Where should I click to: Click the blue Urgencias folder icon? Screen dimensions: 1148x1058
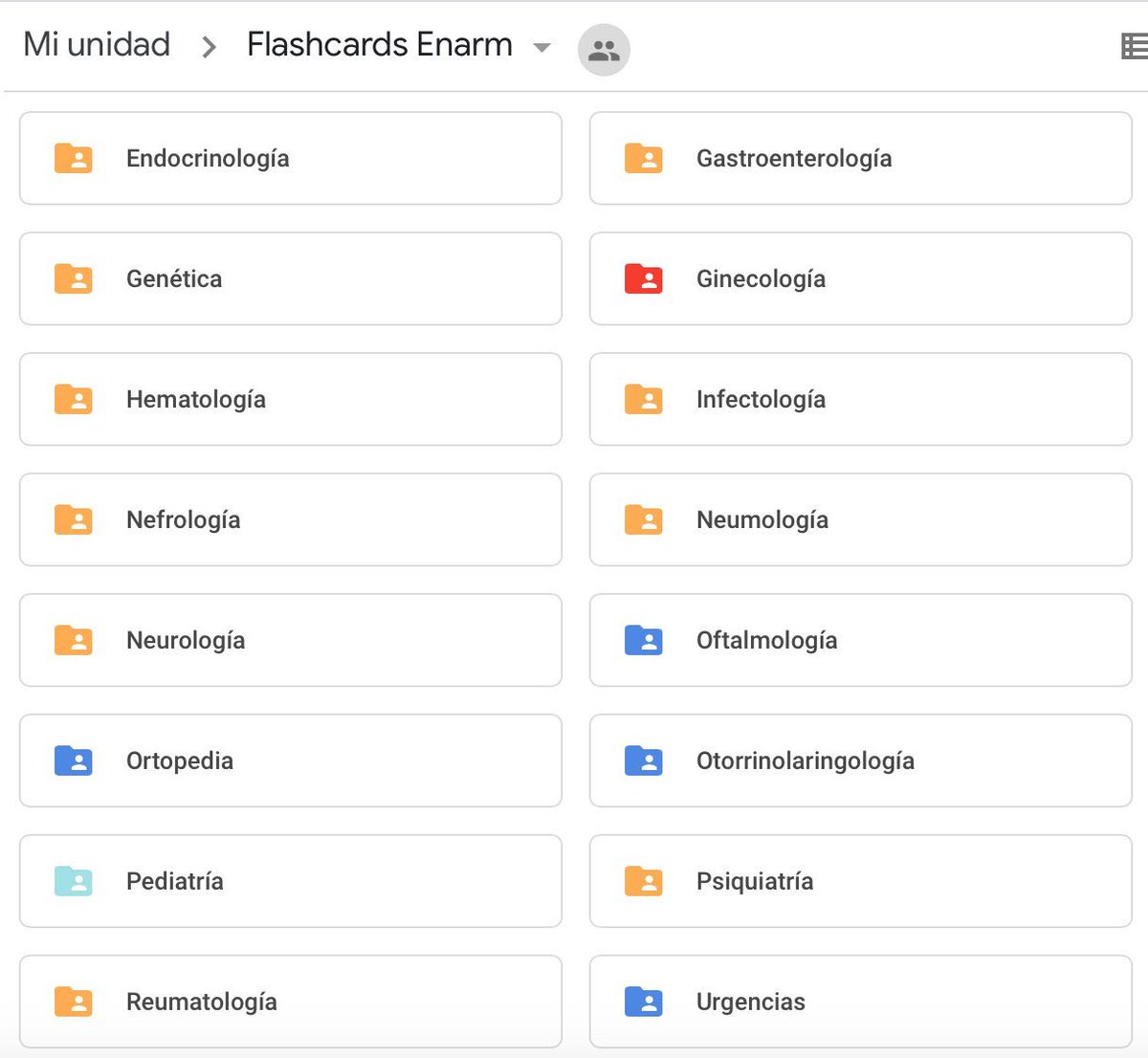click(644, 1002)
